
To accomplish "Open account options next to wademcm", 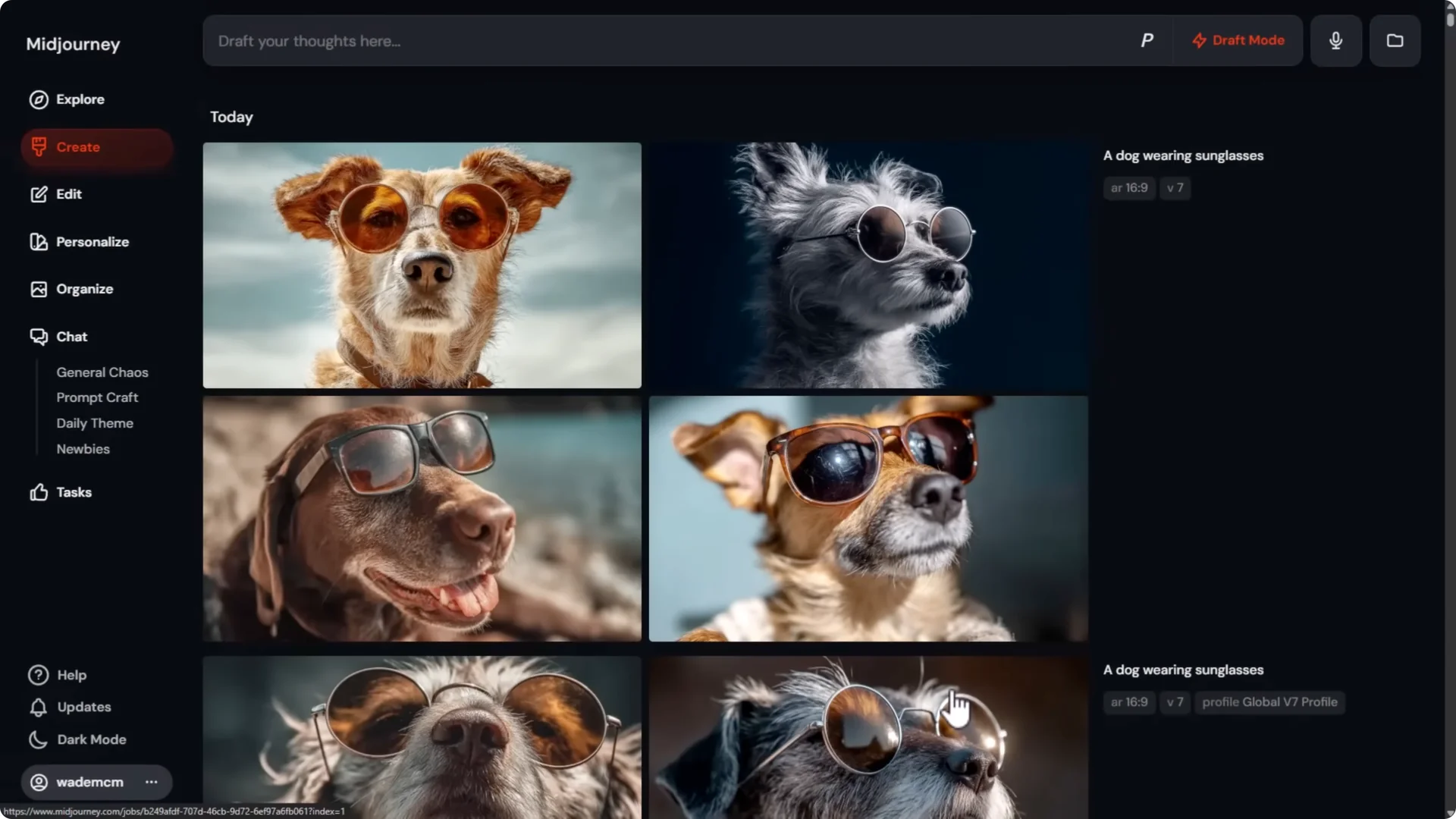I will (x=151, y=782).
